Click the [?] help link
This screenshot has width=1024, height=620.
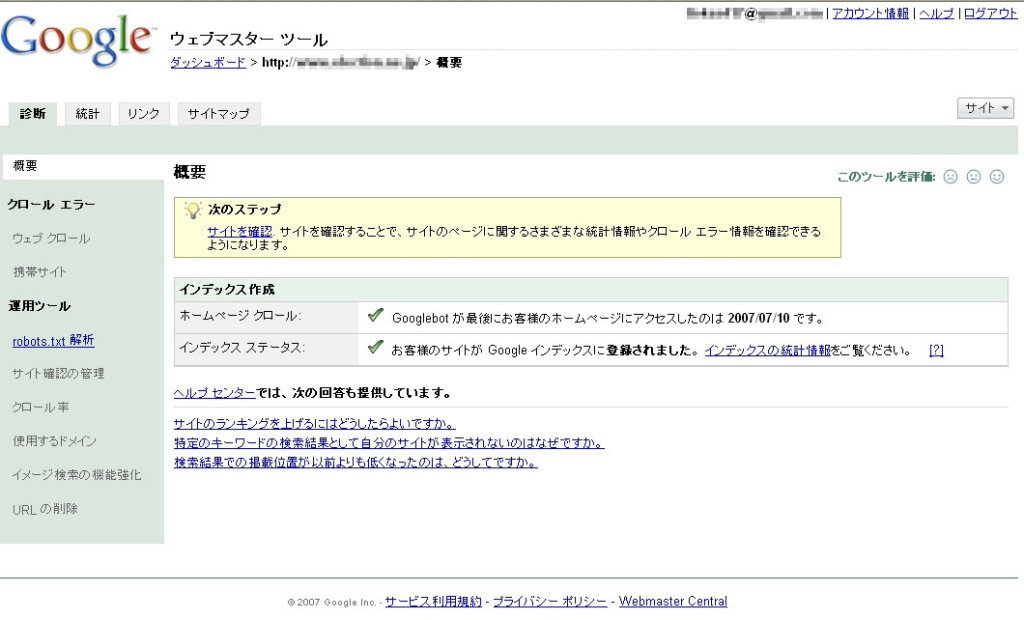point(936,350)
